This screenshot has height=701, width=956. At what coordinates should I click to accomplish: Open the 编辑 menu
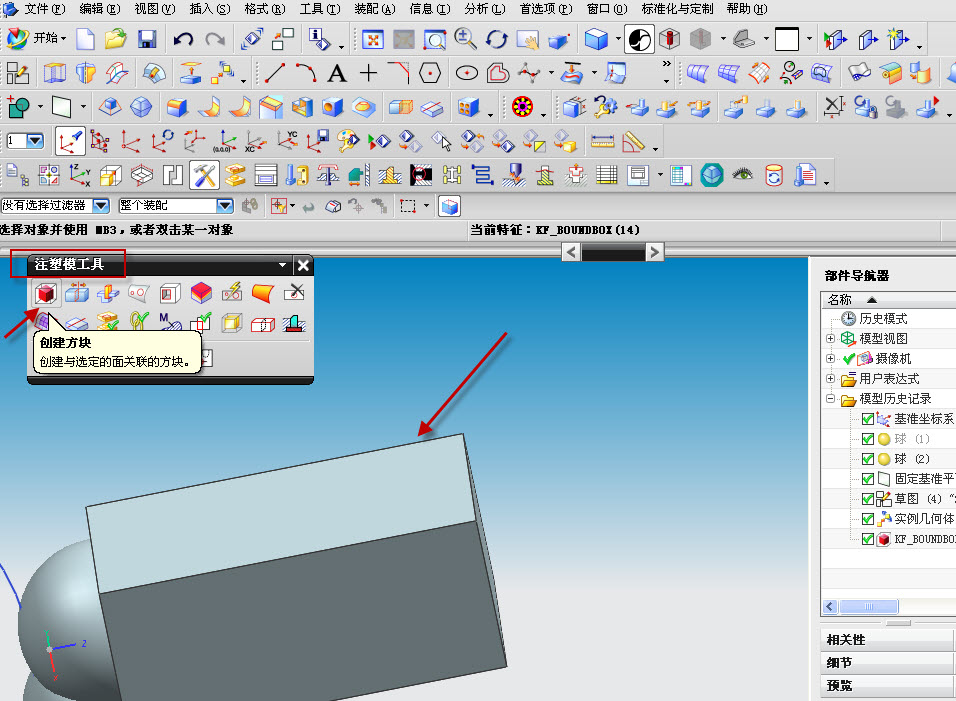[x=100, y=9]
